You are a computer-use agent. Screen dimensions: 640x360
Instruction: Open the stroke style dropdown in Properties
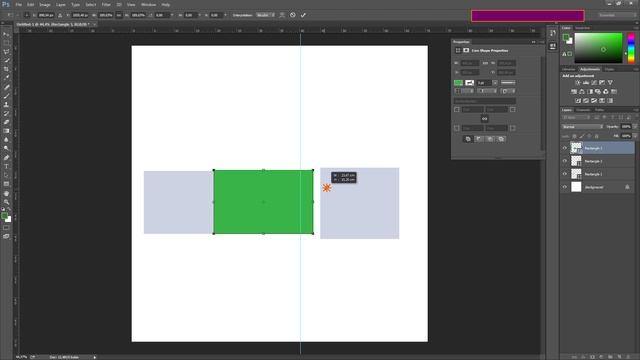tap(508, 83)
